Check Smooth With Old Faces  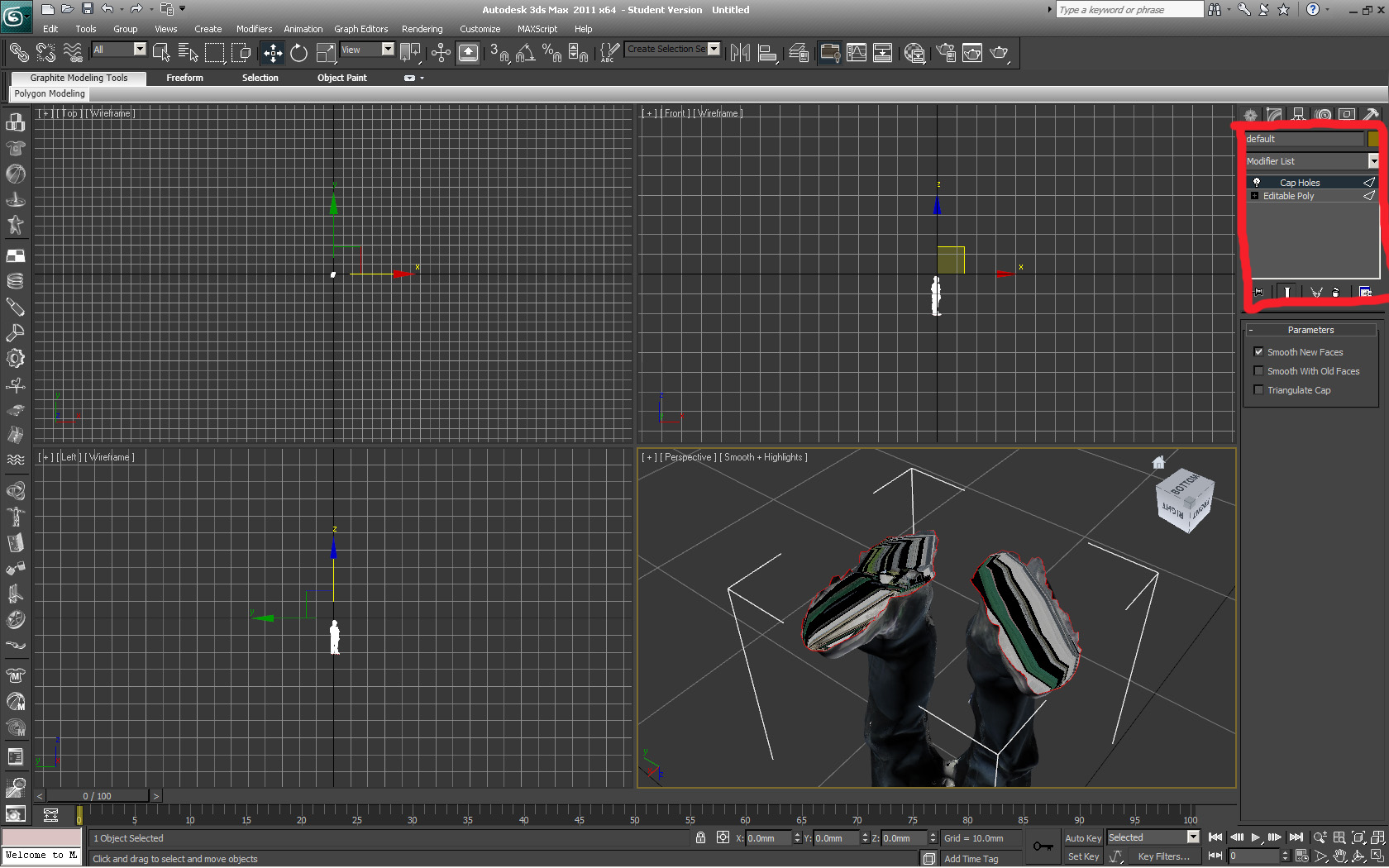pyautogui.click(x=1258, y=370)
